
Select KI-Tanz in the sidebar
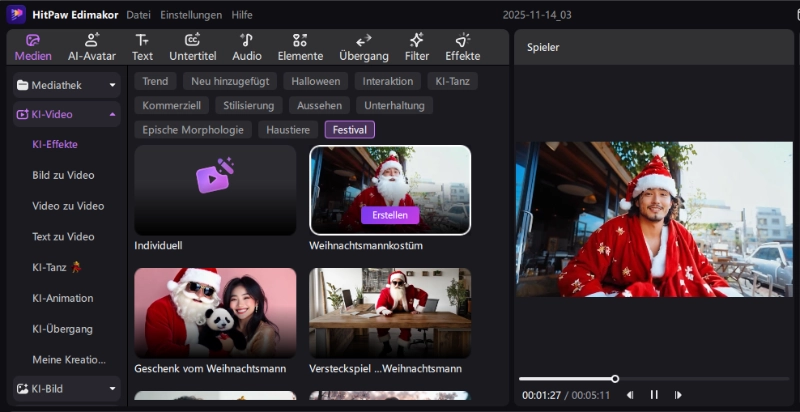(57, 267)
